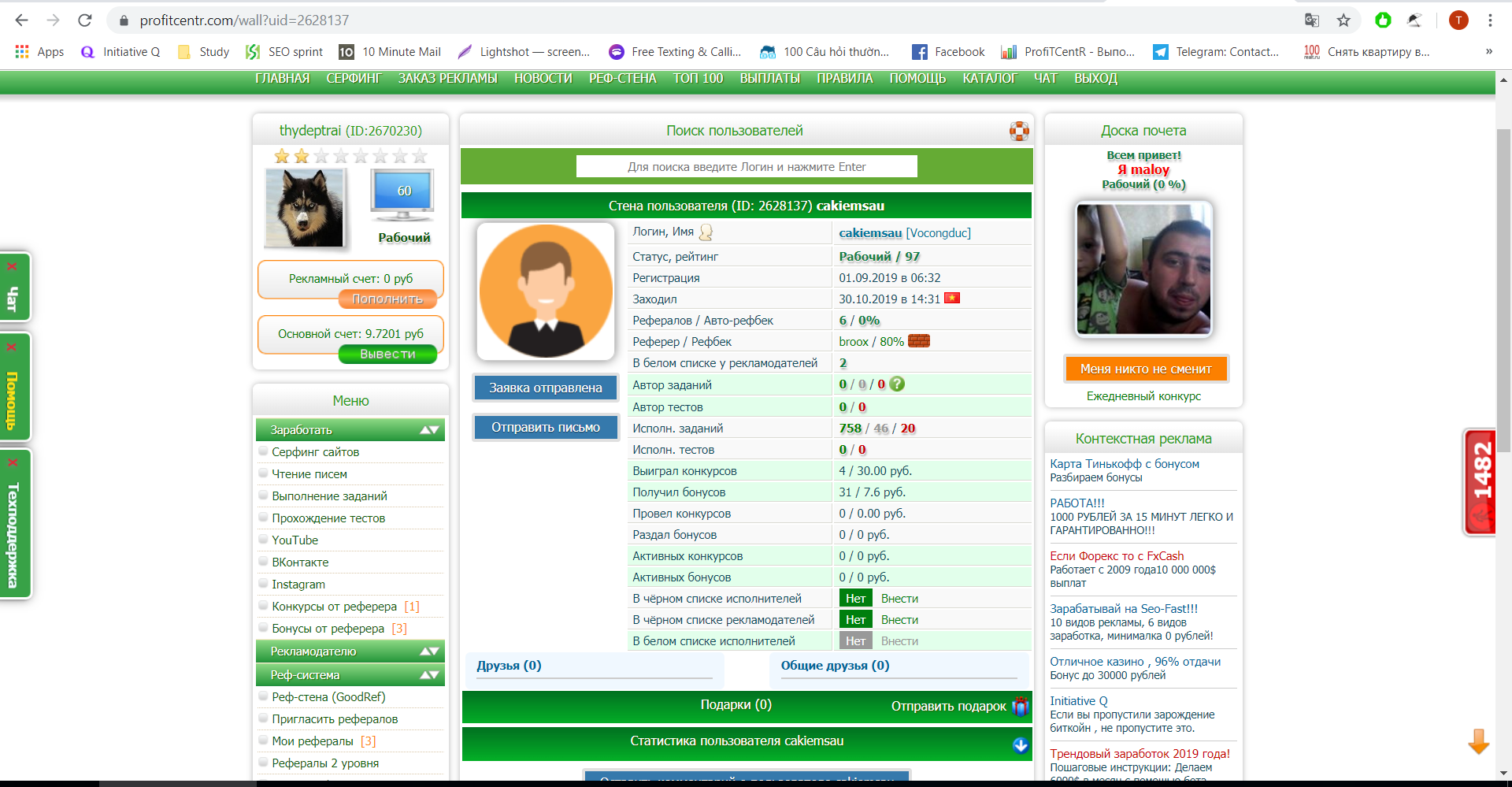This screenshot has height=787, width=1512.
Task: Click the user icon beside Логин, Имя
Action: [706, 232]
